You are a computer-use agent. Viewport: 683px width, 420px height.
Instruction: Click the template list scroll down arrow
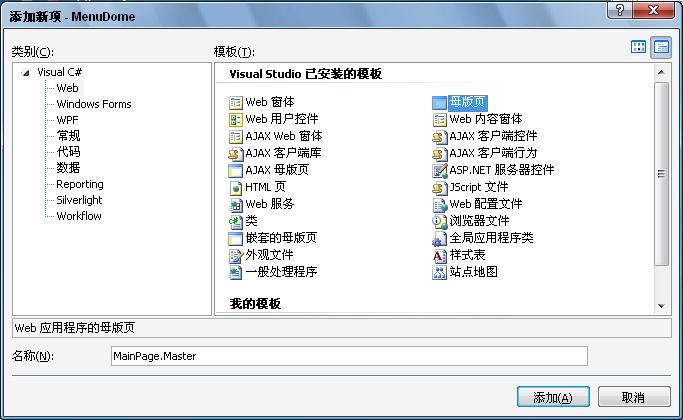click(661, 306)
